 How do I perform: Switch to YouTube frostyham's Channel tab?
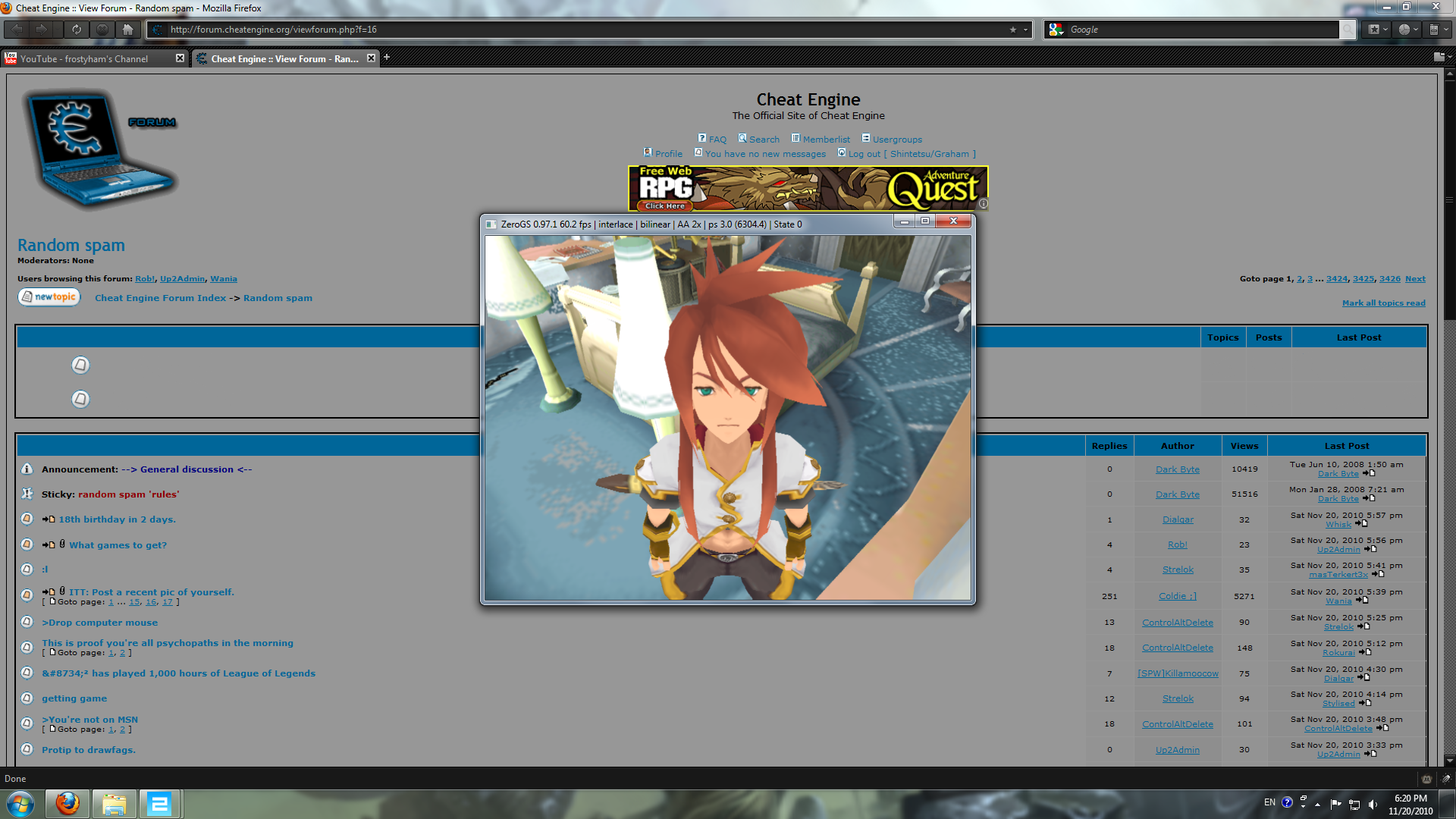click(x=83, y=58)
